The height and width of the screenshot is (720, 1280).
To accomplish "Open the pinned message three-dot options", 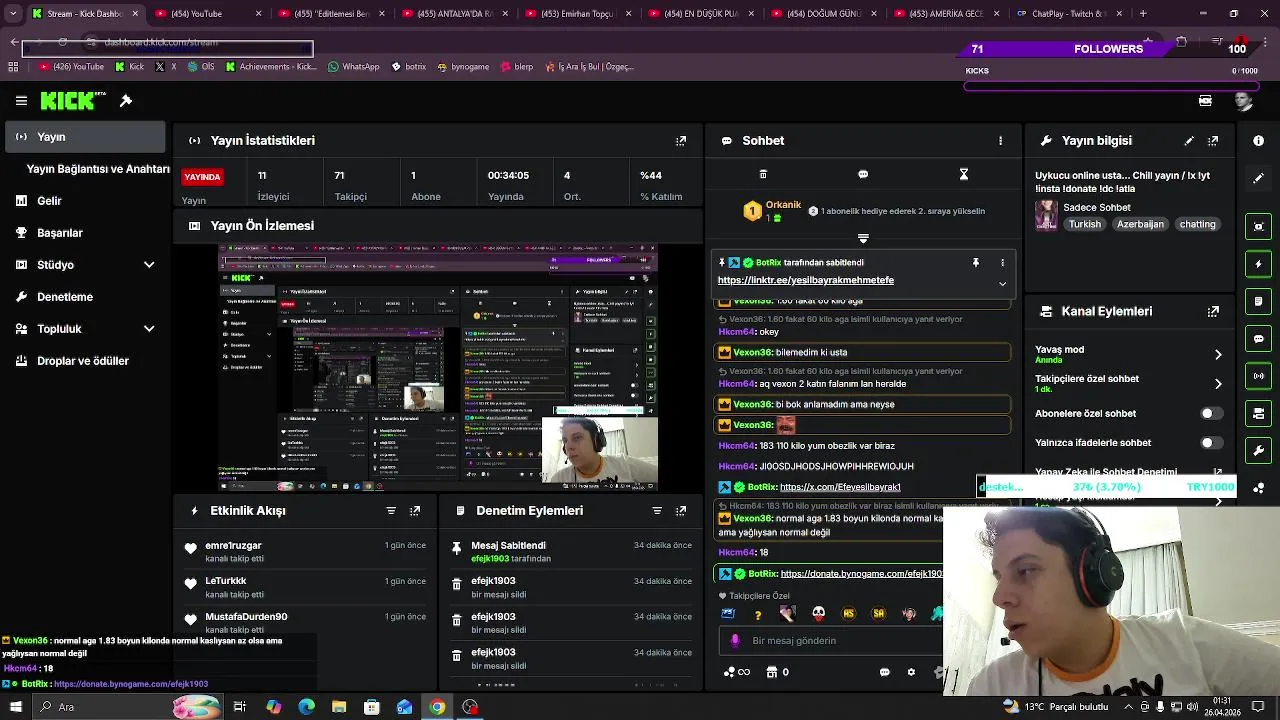I will [1002, 263].
